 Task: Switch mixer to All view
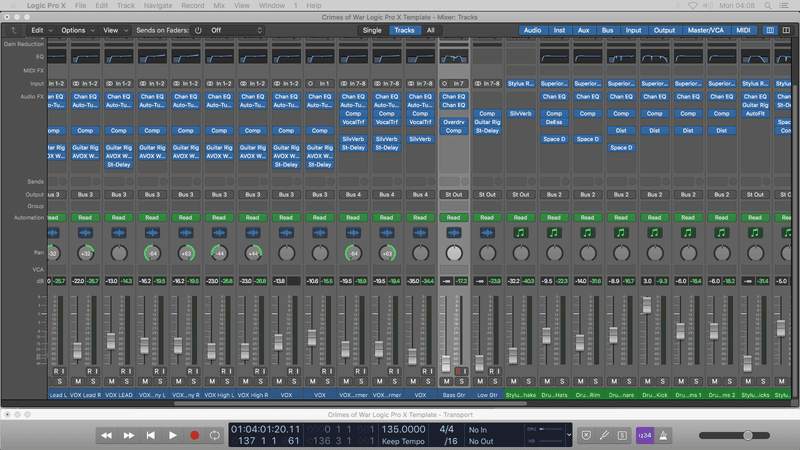[431, 30]
